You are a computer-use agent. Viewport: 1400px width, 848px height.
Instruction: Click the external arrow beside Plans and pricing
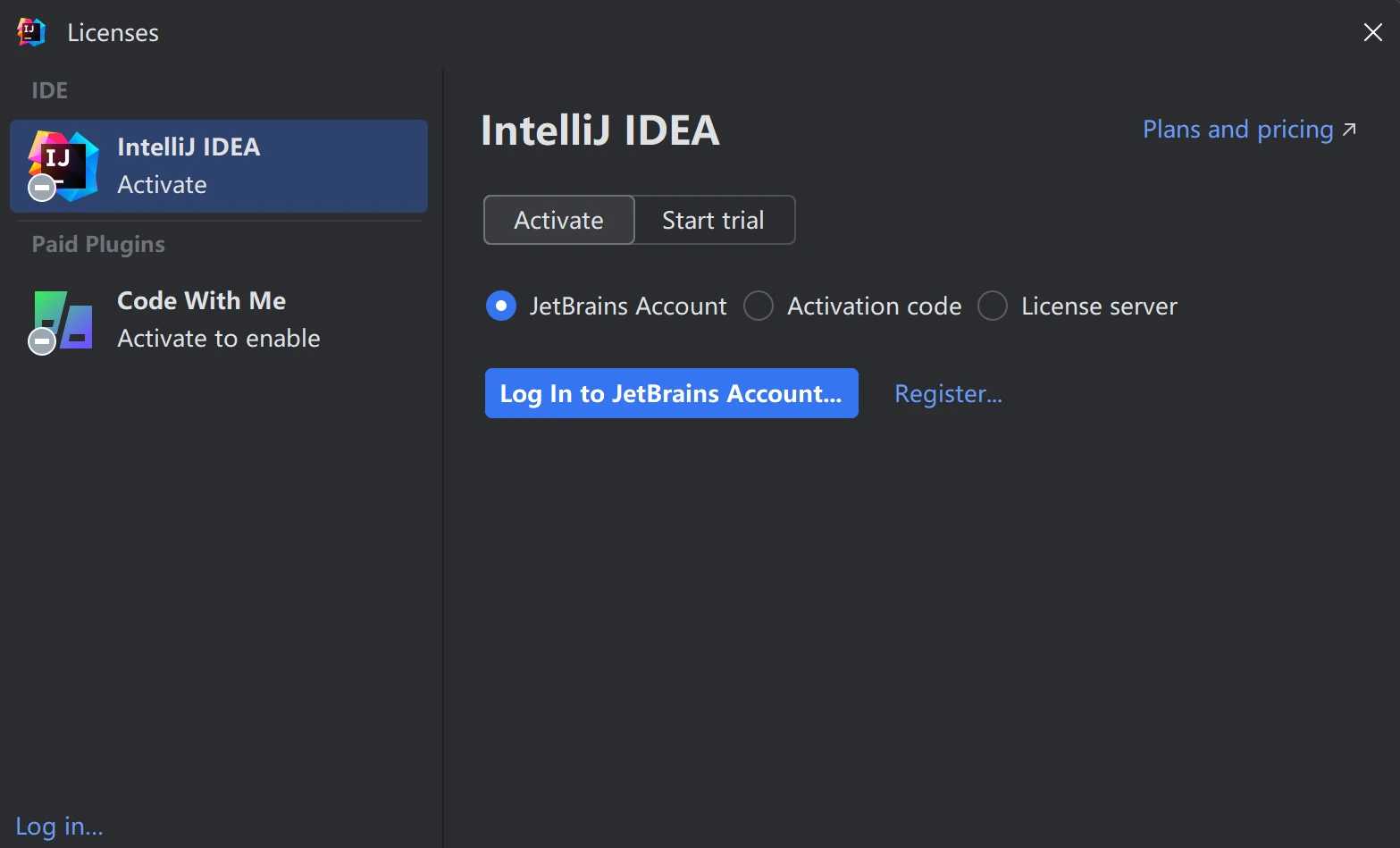[x=1349, y=130]
